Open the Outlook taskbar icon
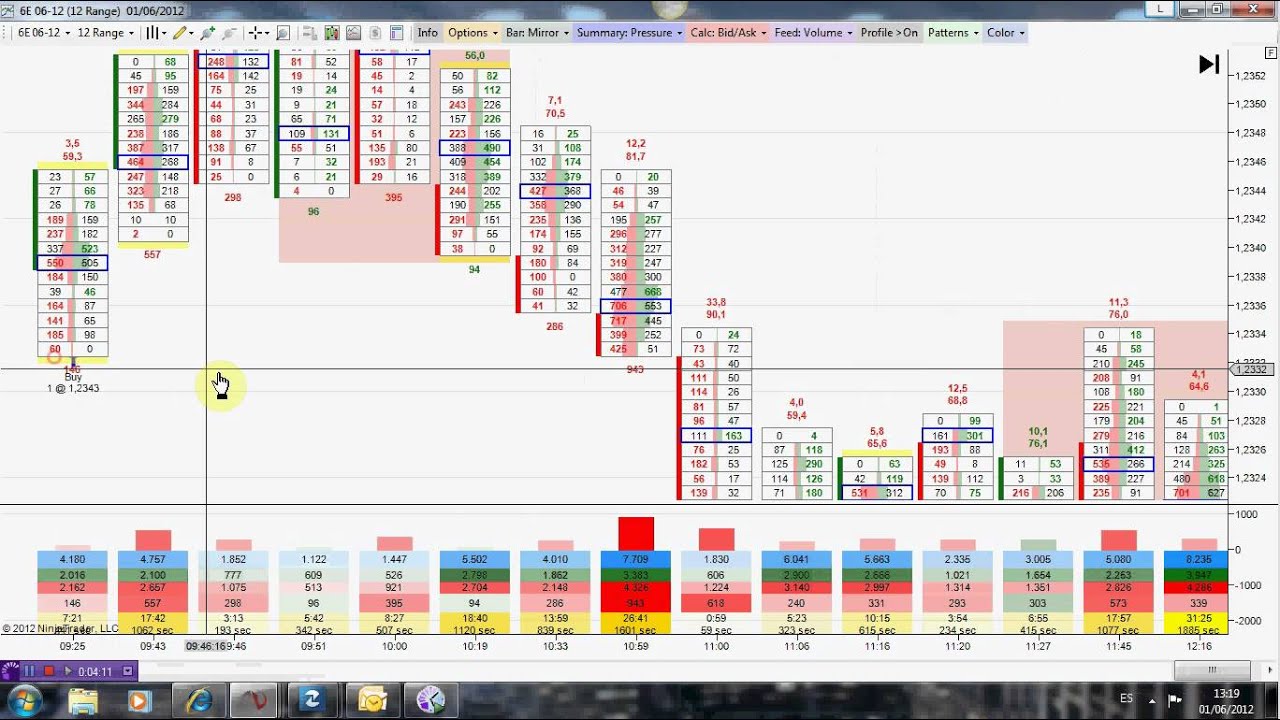The height and width of the screenshot is (720, 1280). 371,700
